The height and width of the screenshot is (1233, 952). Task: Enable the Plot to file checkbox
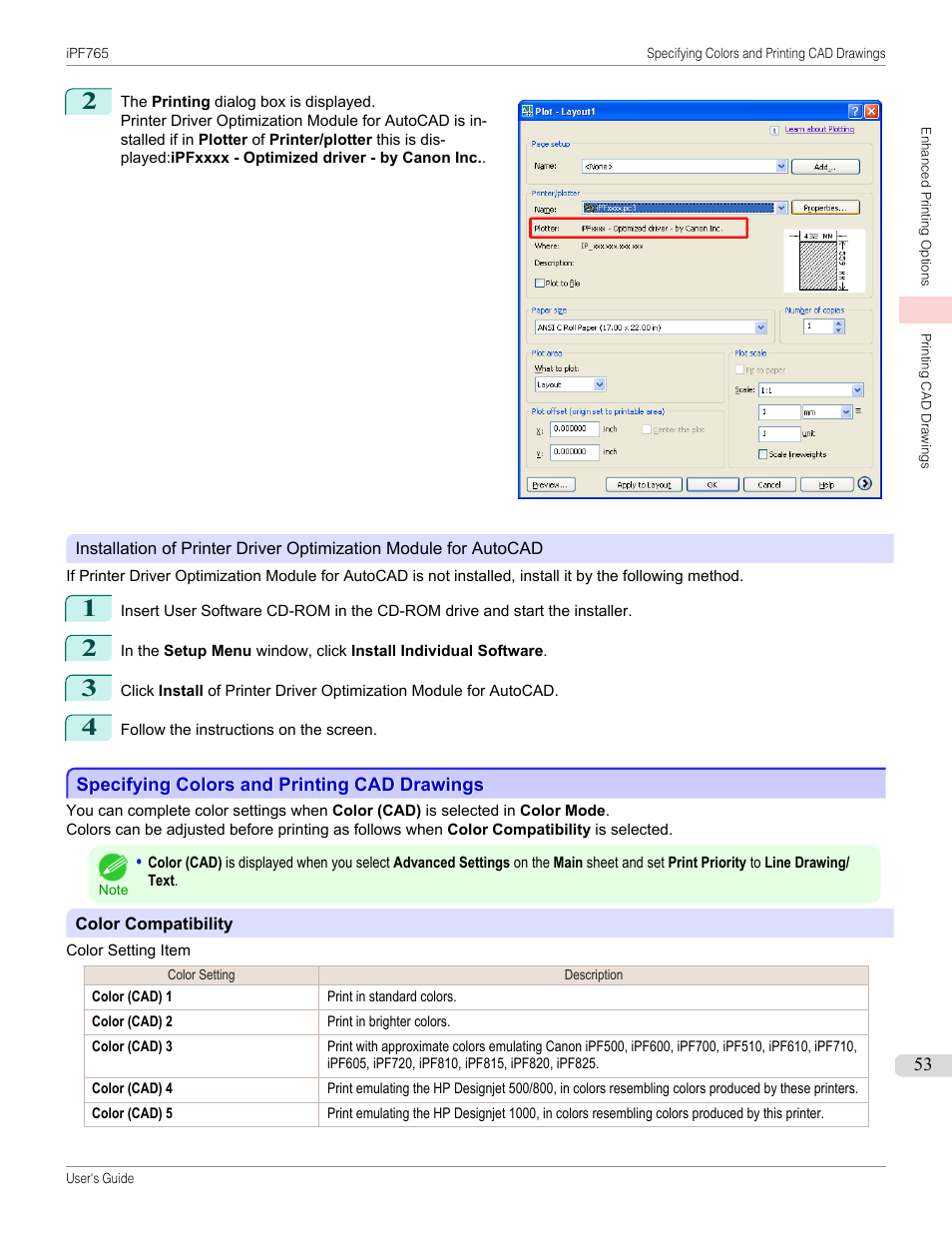coord(540,283)
